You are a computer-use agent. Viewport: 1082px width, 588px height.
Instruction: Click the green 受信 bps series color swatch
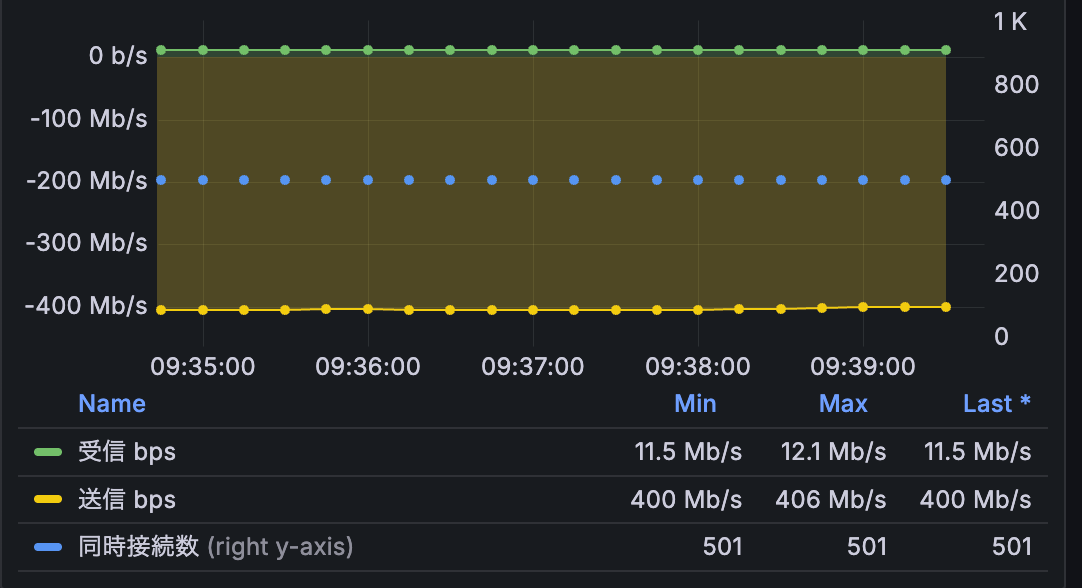tap(48, 452)
